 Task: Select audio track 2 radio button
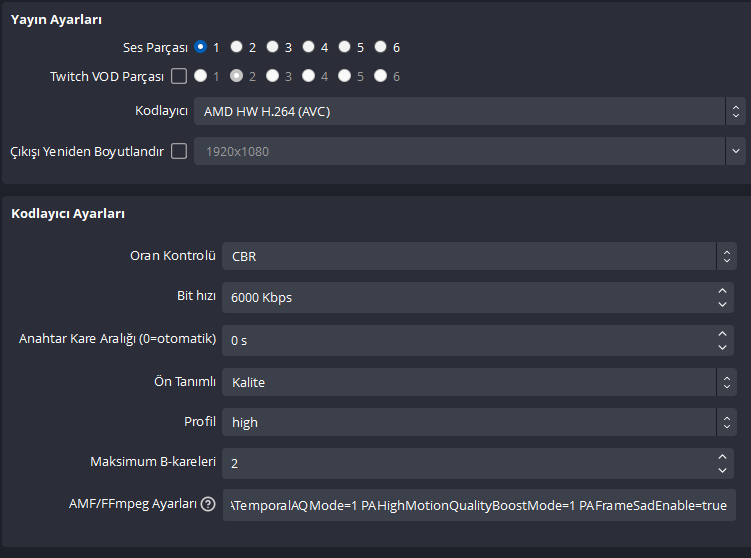[x=236, y=47]
